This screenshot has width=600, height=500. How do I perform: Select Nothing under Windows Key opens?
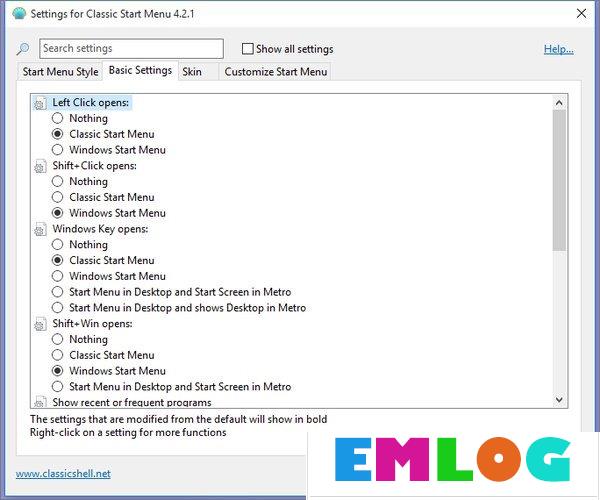coord(57,244)
